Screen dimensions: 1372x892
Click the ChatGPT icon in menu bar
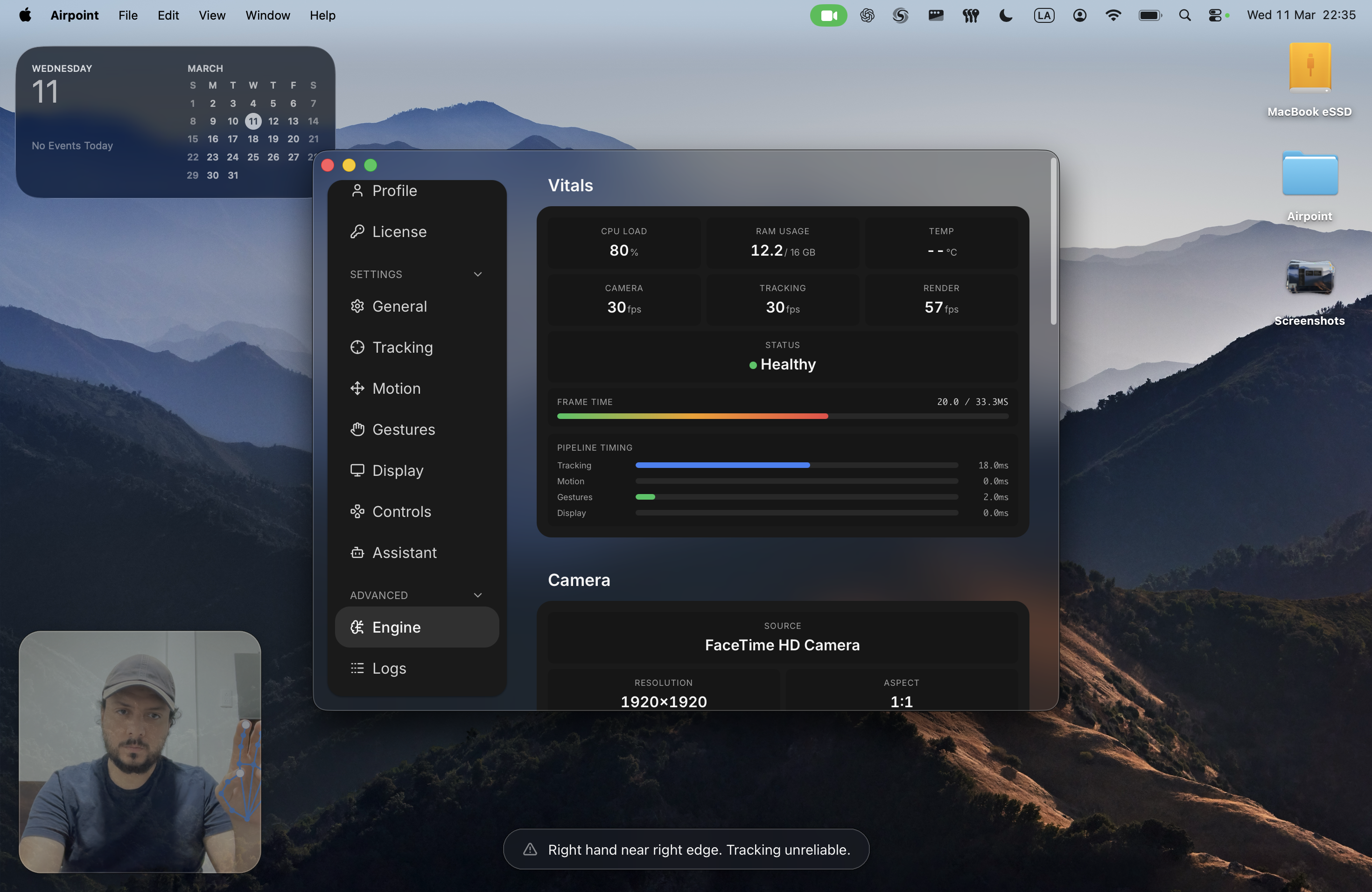click(867, 15)
